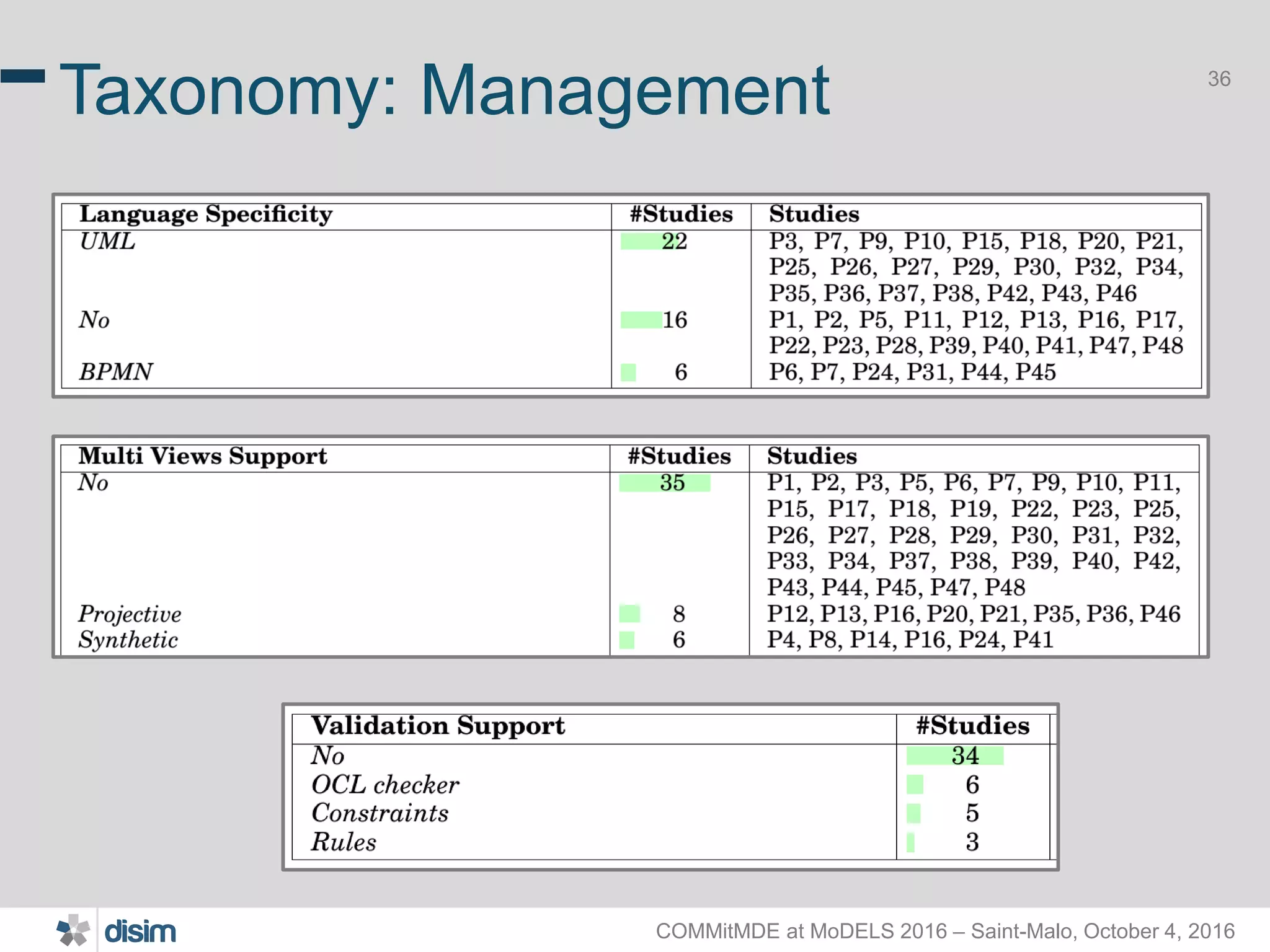
Task: Click the green bar for UML 22
Action: coord(641,241)
